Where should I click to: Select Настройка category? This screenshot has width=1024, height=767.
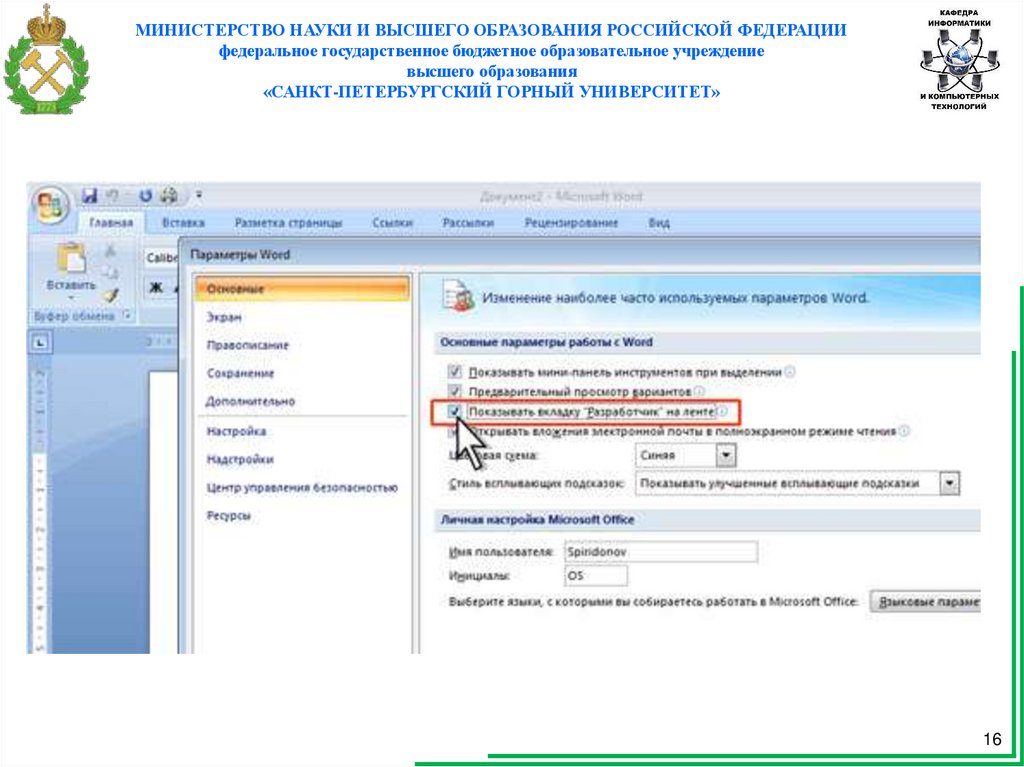coord(236,431)
